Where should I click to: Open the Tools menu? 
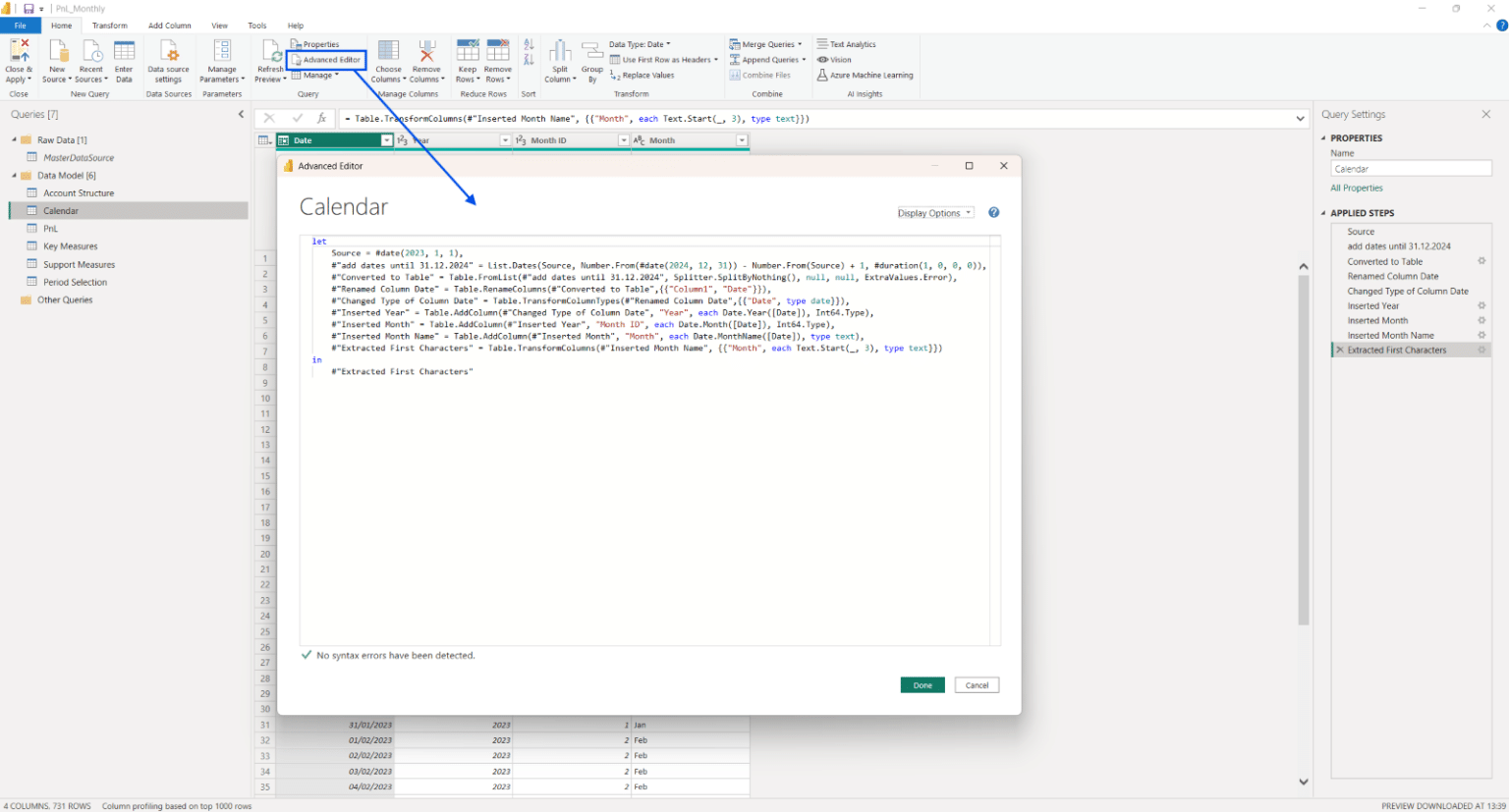pyautogui.click(x=257, y=26)
